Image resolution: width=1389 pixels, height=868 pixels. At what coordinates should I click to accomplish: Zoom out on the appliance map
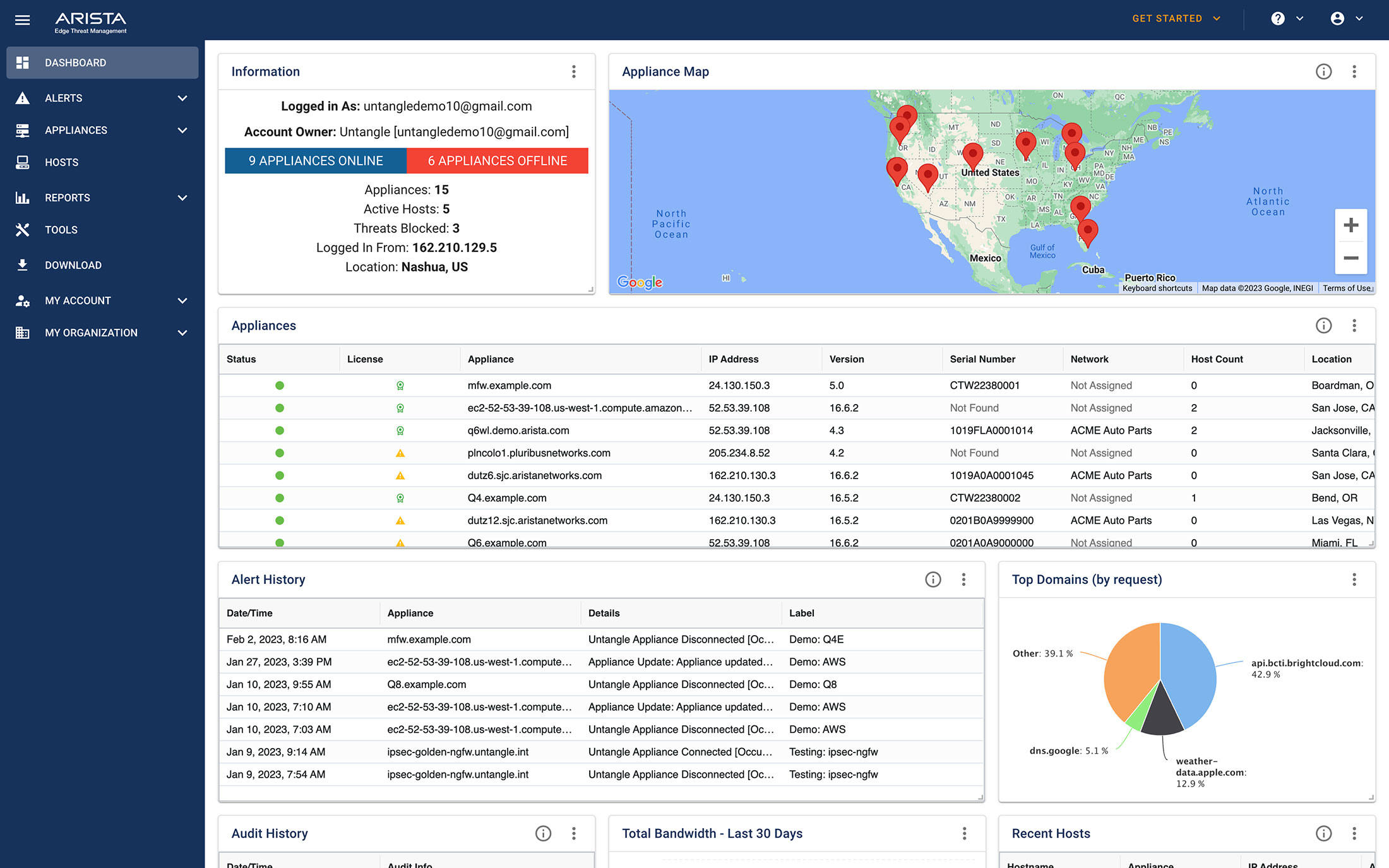[1351, 258]
